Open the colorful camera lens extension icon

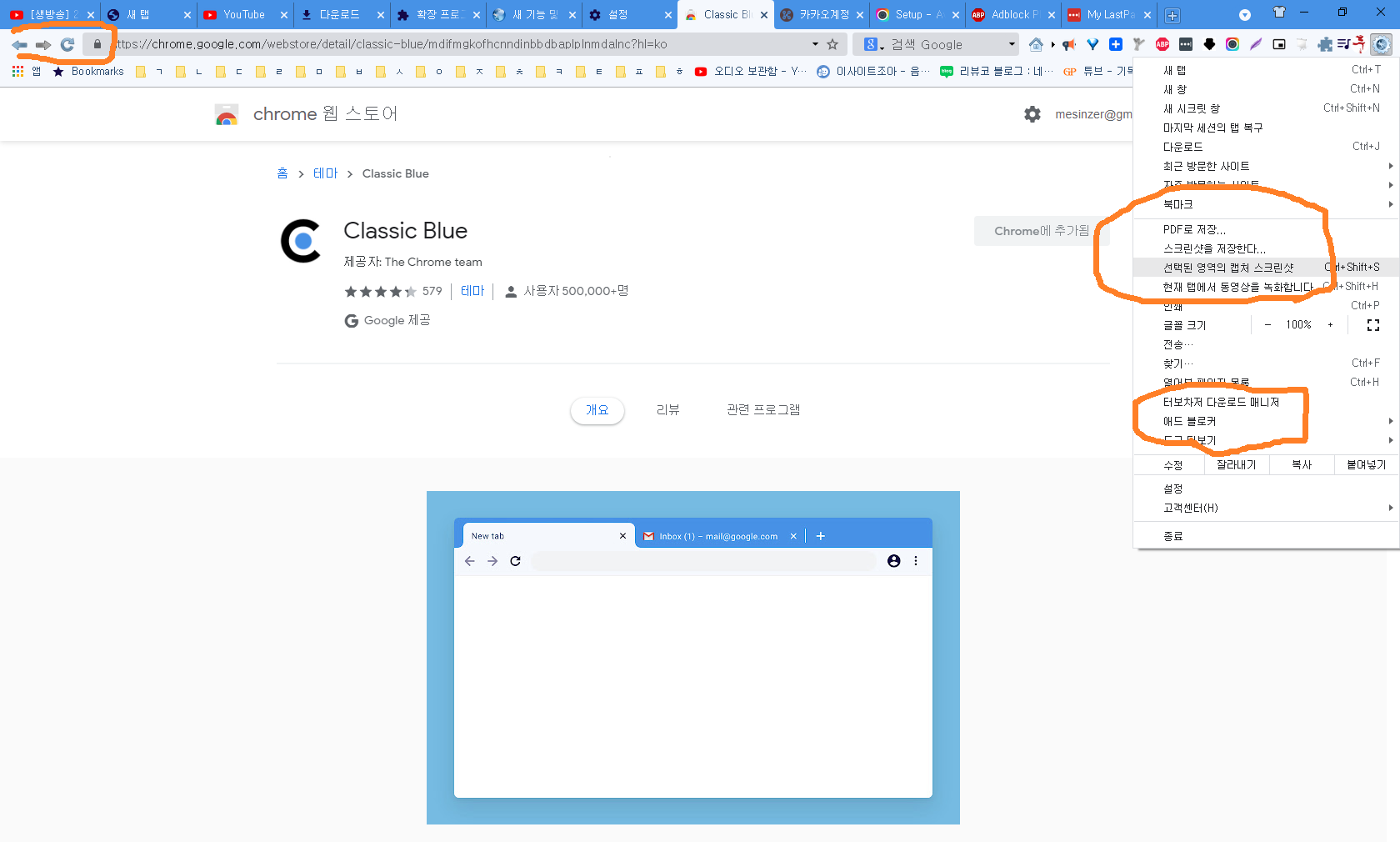pyautogui.click(x=1232, y=44)
